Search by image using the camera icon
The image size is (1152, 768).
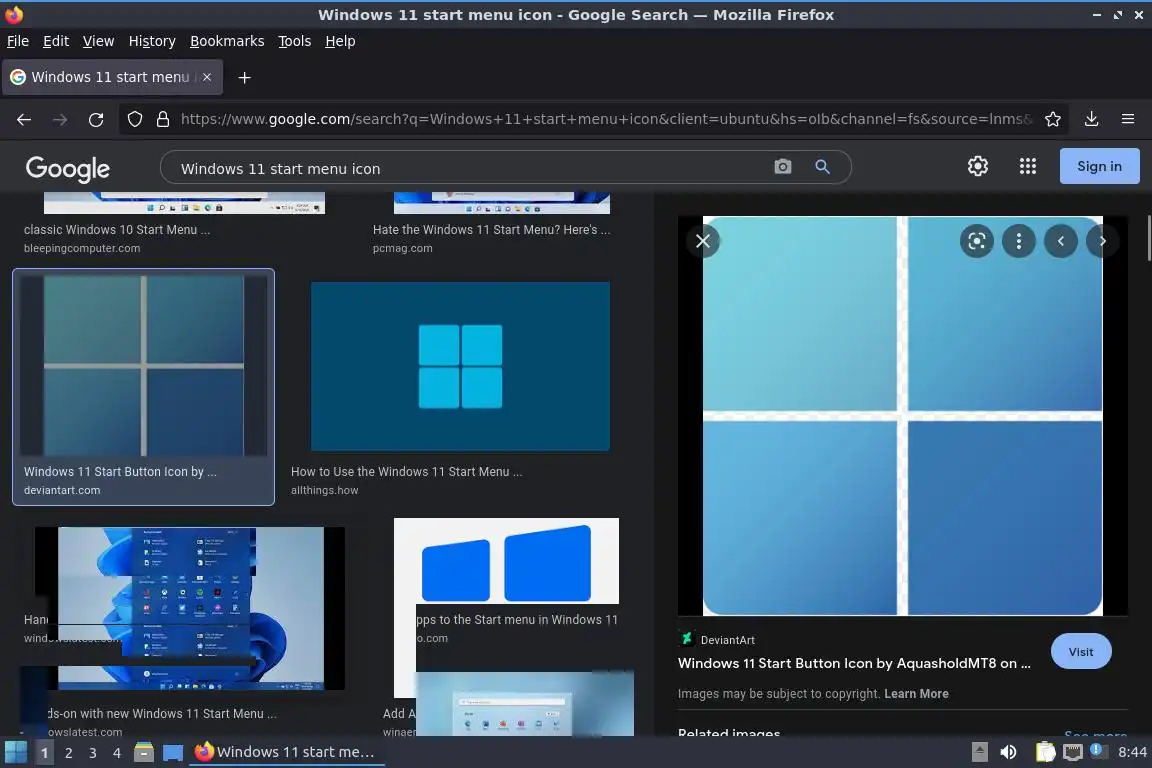pos(782,167)
